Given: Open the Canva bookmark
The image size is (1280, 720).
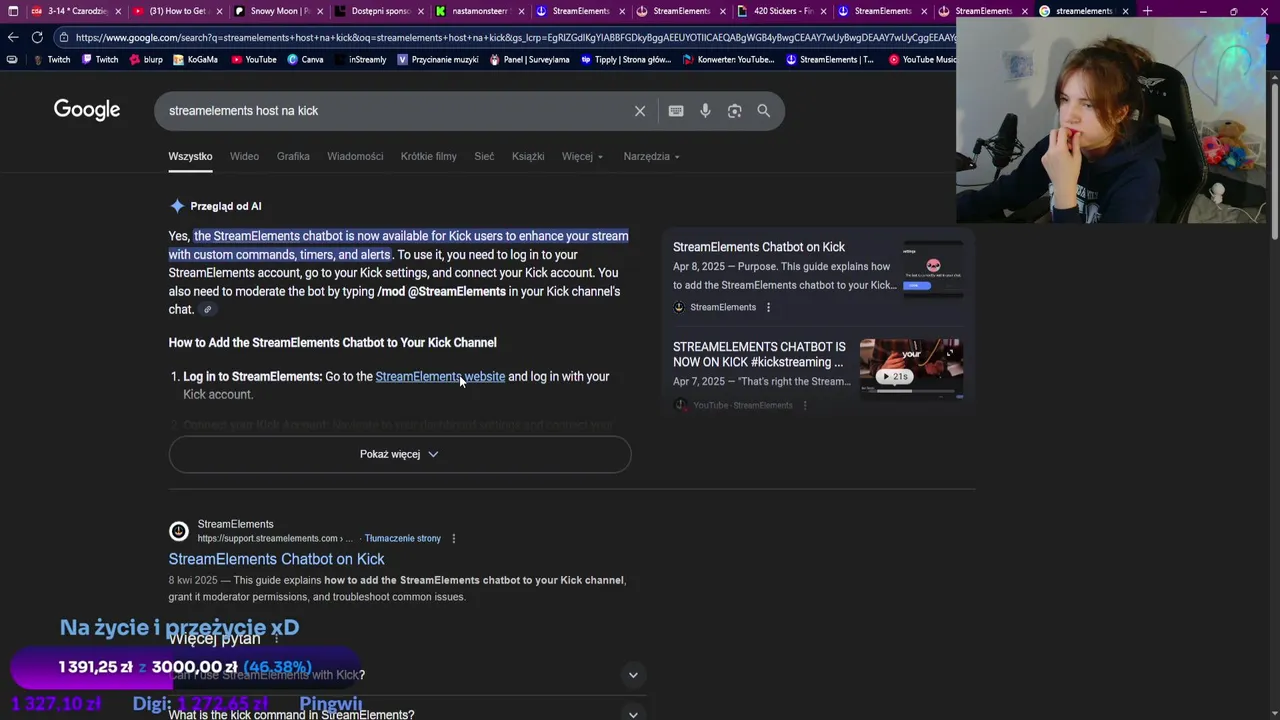Looking at the screenshot, I should click(305, 59).
